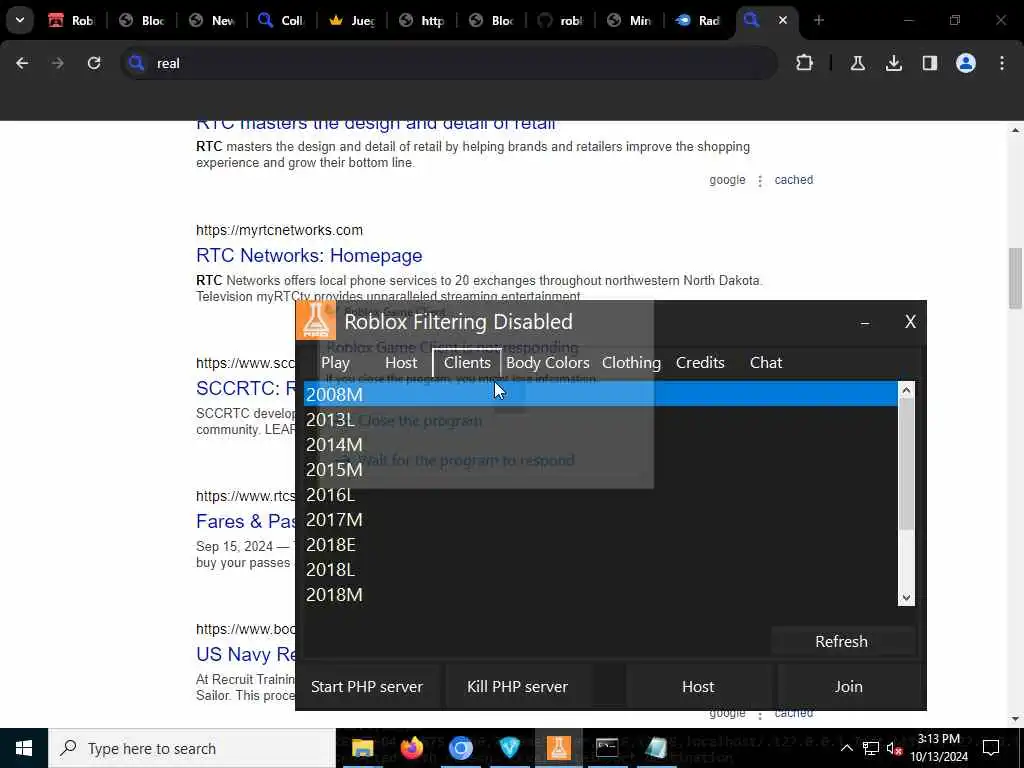Click the muted volume tray icon

pyautogui.click(x=895, y=748)
